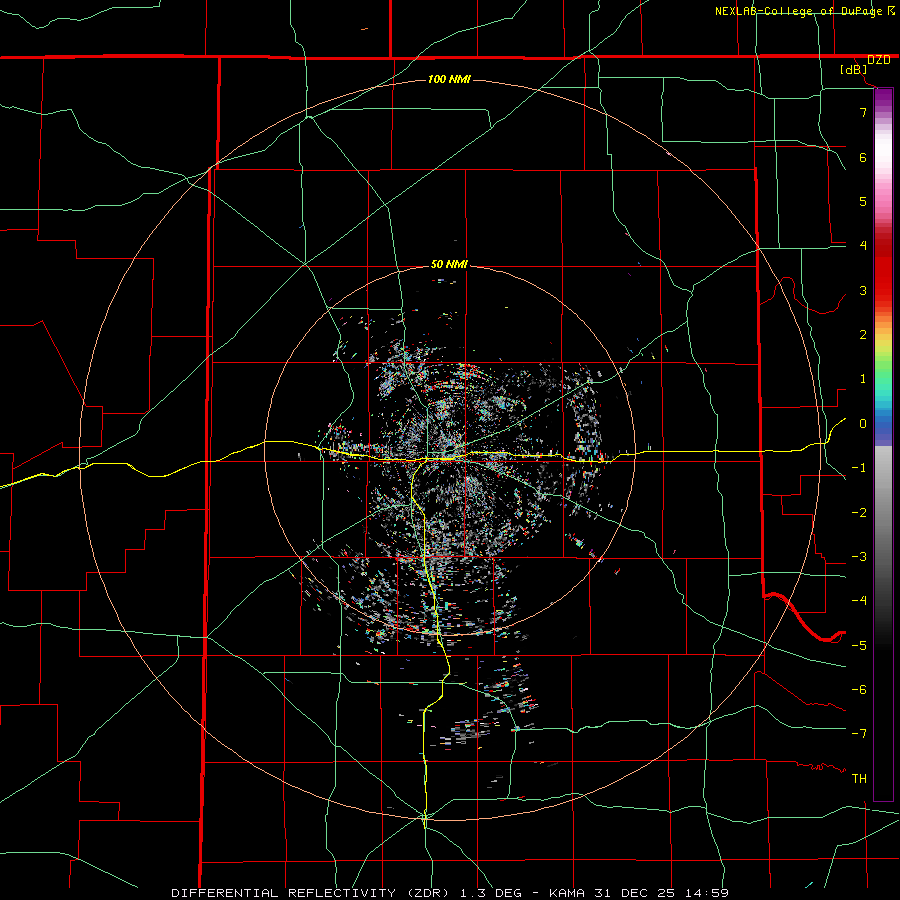Click the 50 NMI range ring label
This screenshot has height=900, width=900.
coord(449,264)
